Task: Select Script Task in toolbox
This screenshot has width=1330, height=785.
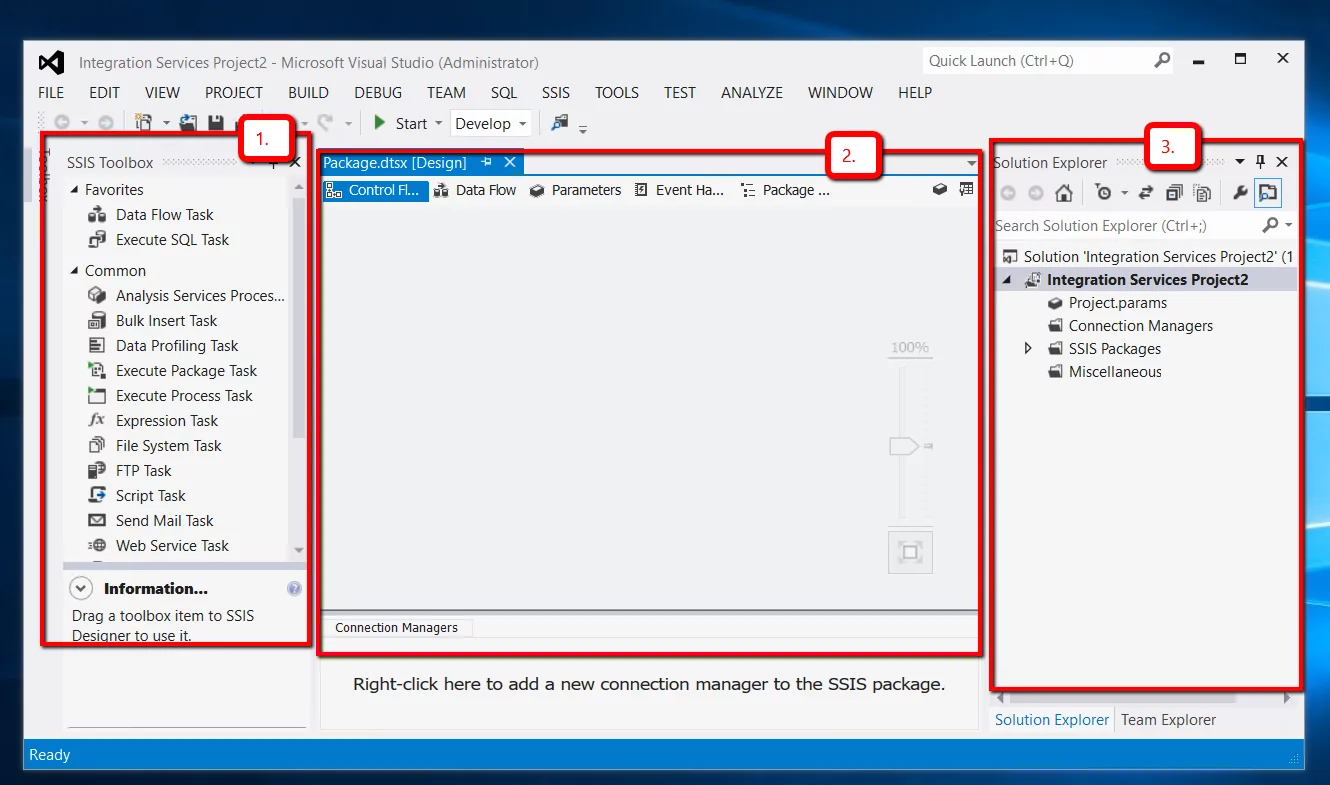Action: (150, 496)
